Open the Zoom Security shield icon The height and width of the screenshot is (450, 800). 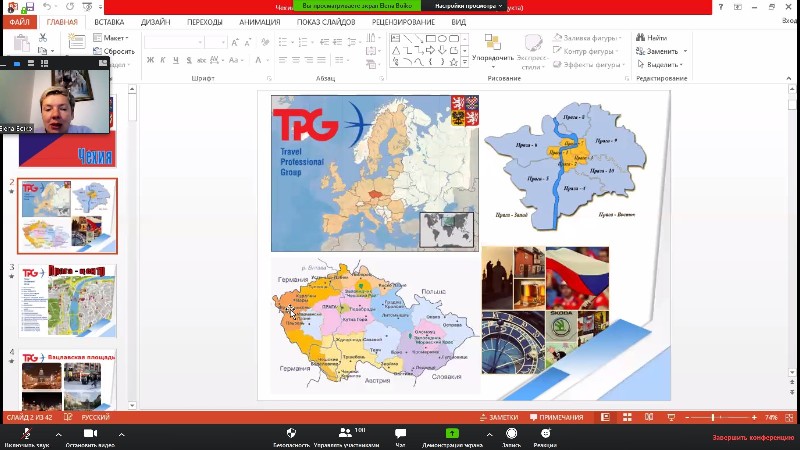pyautogui.click(x=291, y=433)
